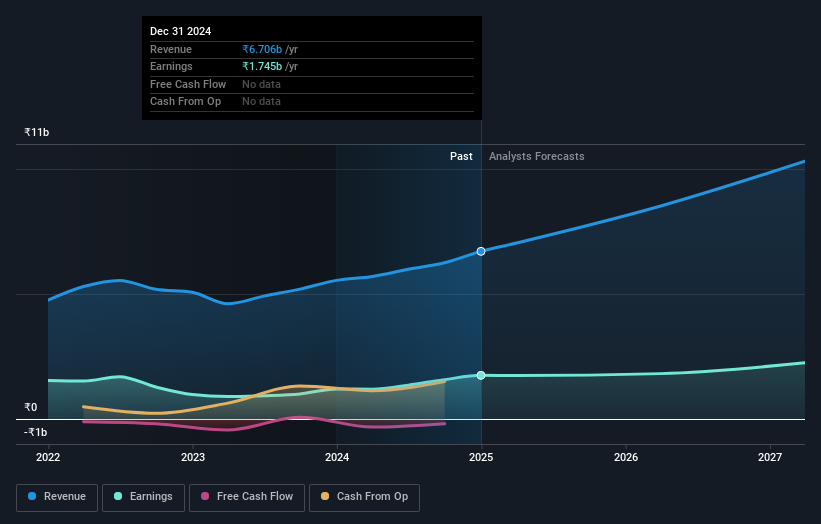
Task: Click the Free Cash Flow tooltip row label
Action: click(188, 84)
